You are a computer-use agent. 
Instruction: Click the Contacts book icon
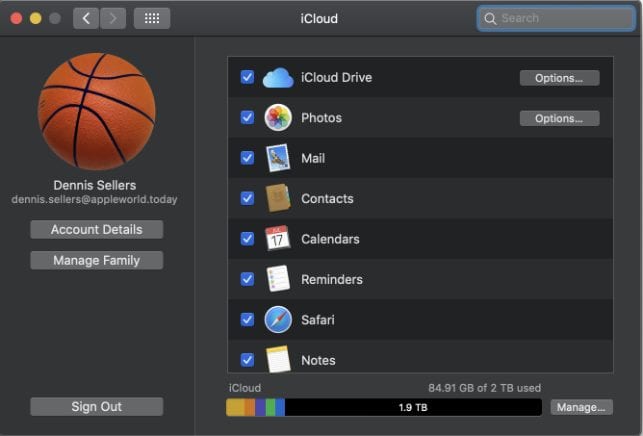(x=277, y=199)
